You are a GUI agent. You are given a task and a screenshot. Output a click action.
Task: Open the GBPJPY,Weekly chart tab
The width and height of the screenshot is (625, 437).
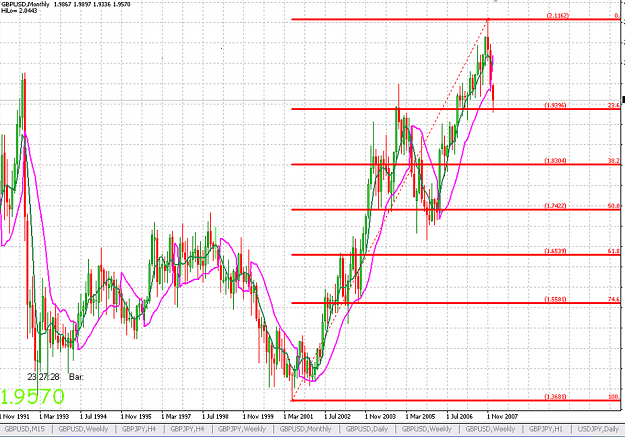click(x=242, y=429)
